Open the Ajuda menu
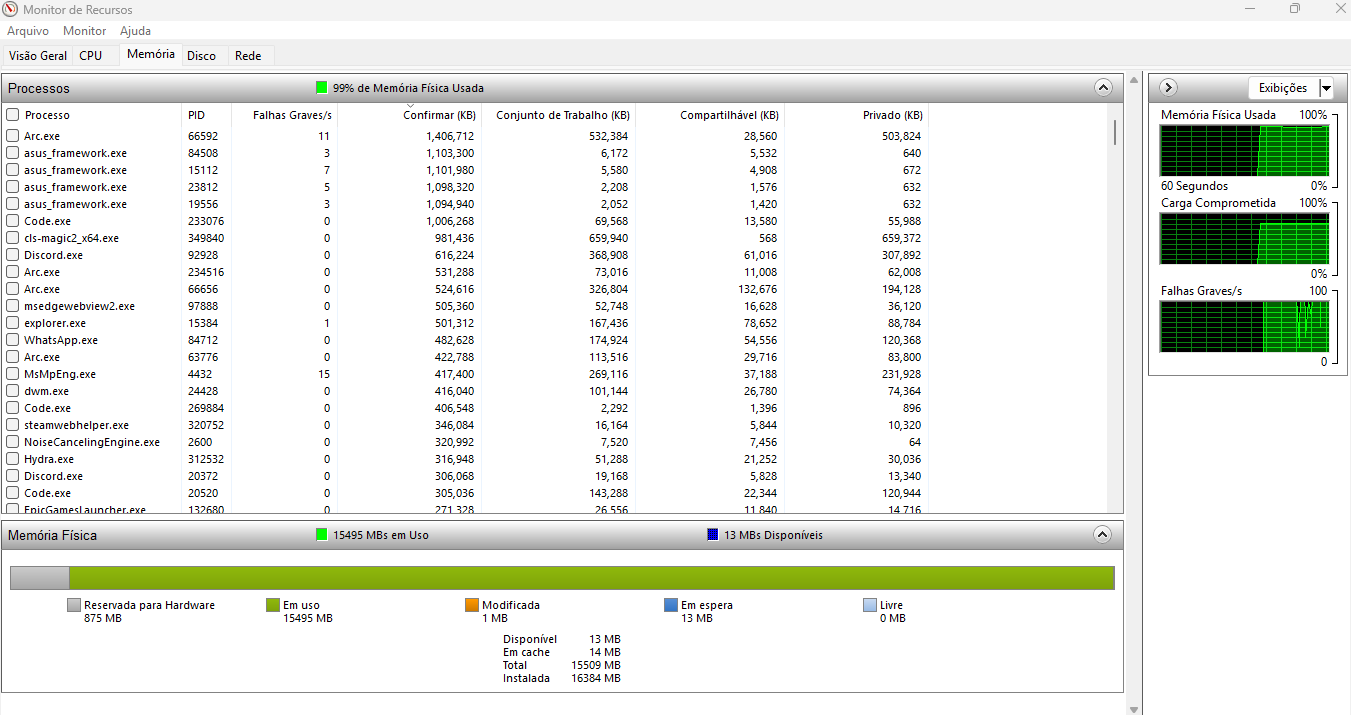The width and height of the screenshot is (1351, 715). (135, 31)
